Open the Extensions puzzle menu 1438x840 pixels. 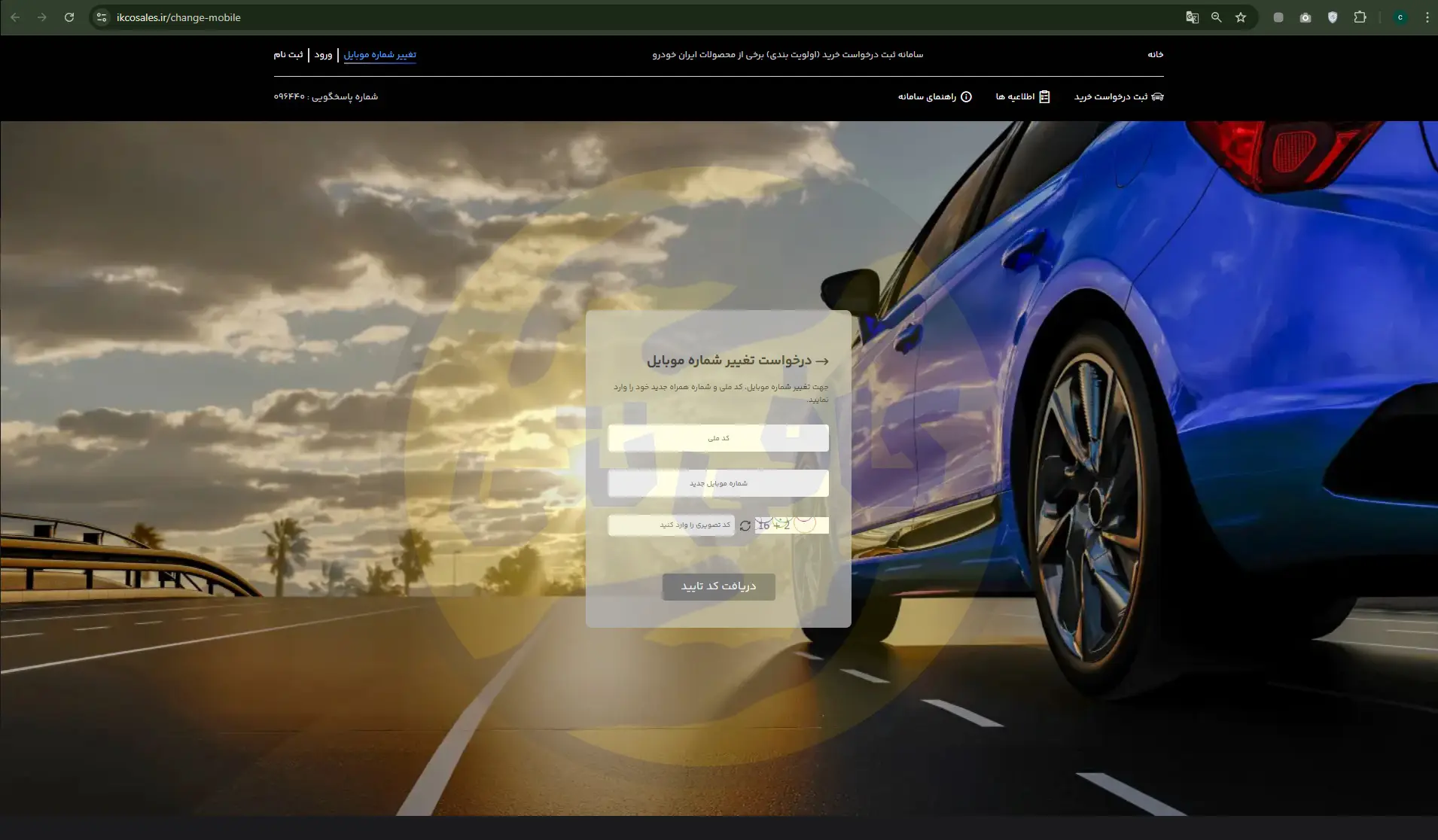pos(1360,17)
